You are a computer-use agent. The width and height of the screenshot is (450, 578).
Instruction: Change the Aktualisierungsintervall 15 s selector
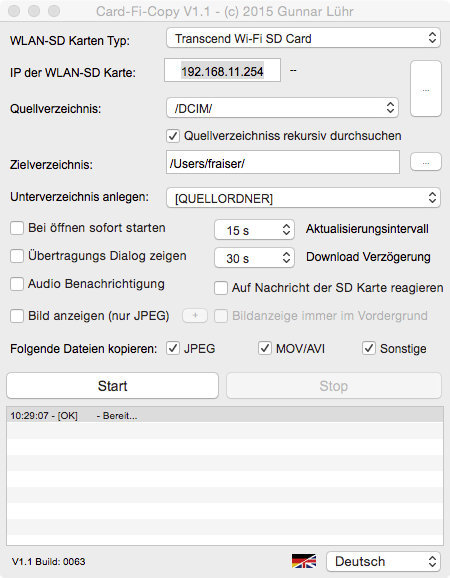click(x=254, y=230)
